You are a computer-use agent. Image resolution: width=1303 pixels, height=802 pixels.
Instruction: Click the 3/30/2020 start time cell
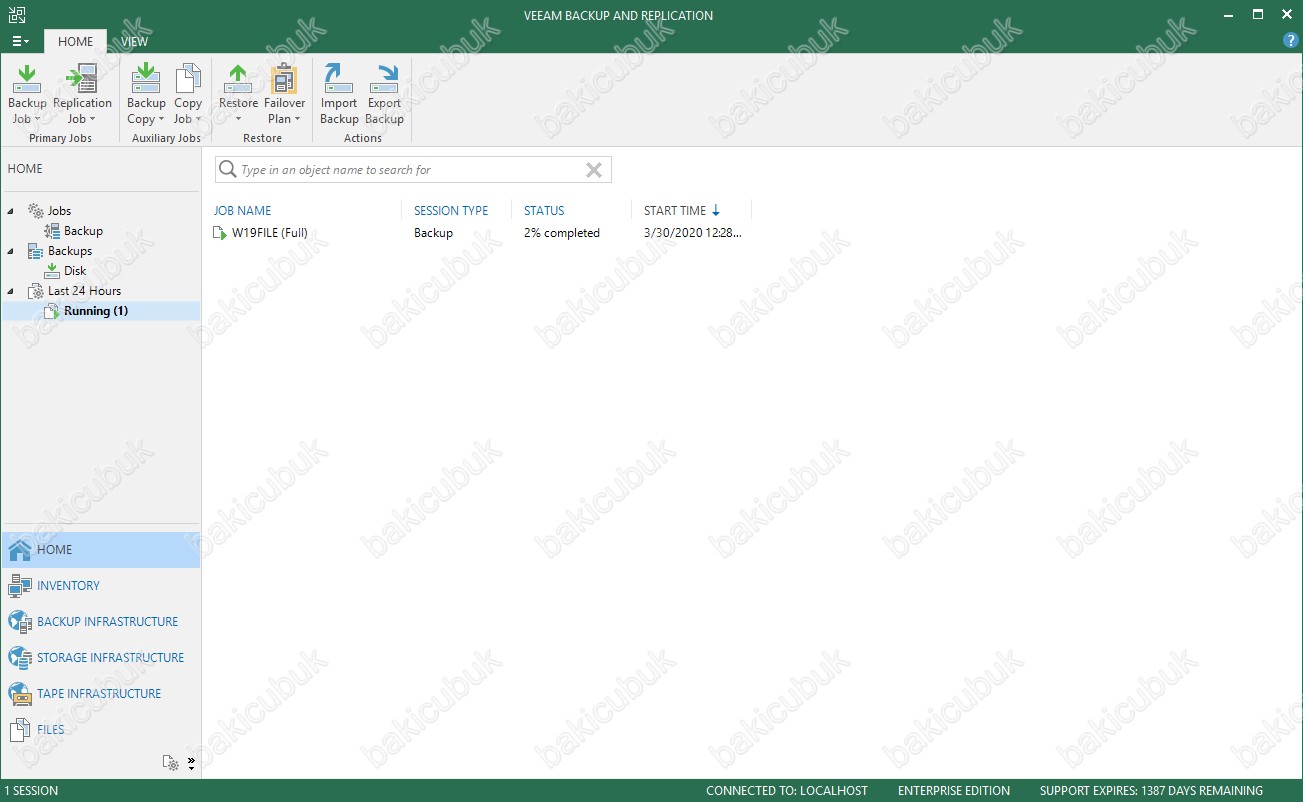pyautogui.click(x=693, y=233)
